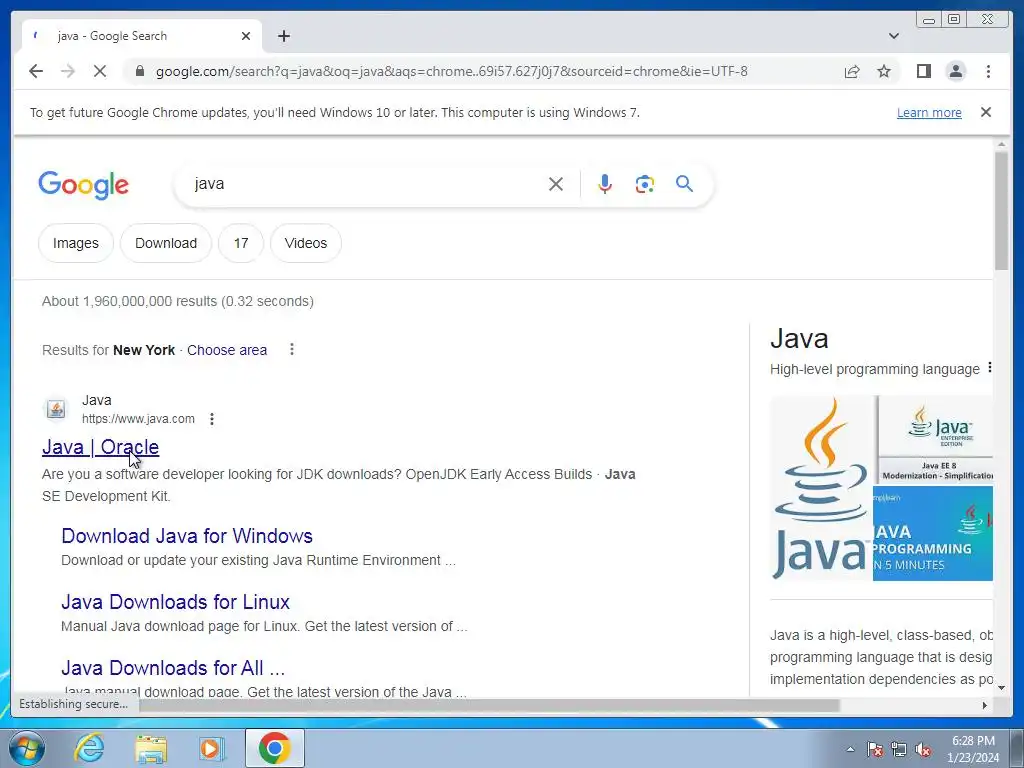
Task: Click the share this page icon
Action: 852,71
